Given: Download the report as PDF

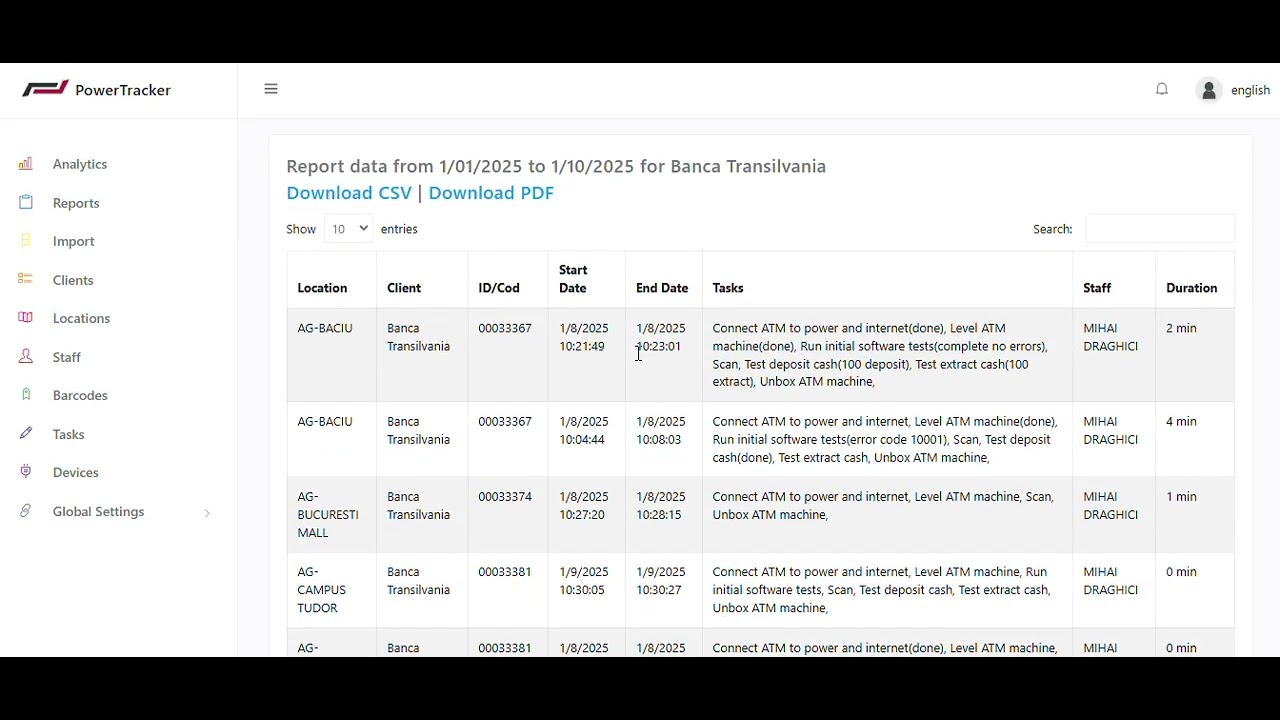Looking at the screenshot, I should pyautogui.click(x=491, y=193).
